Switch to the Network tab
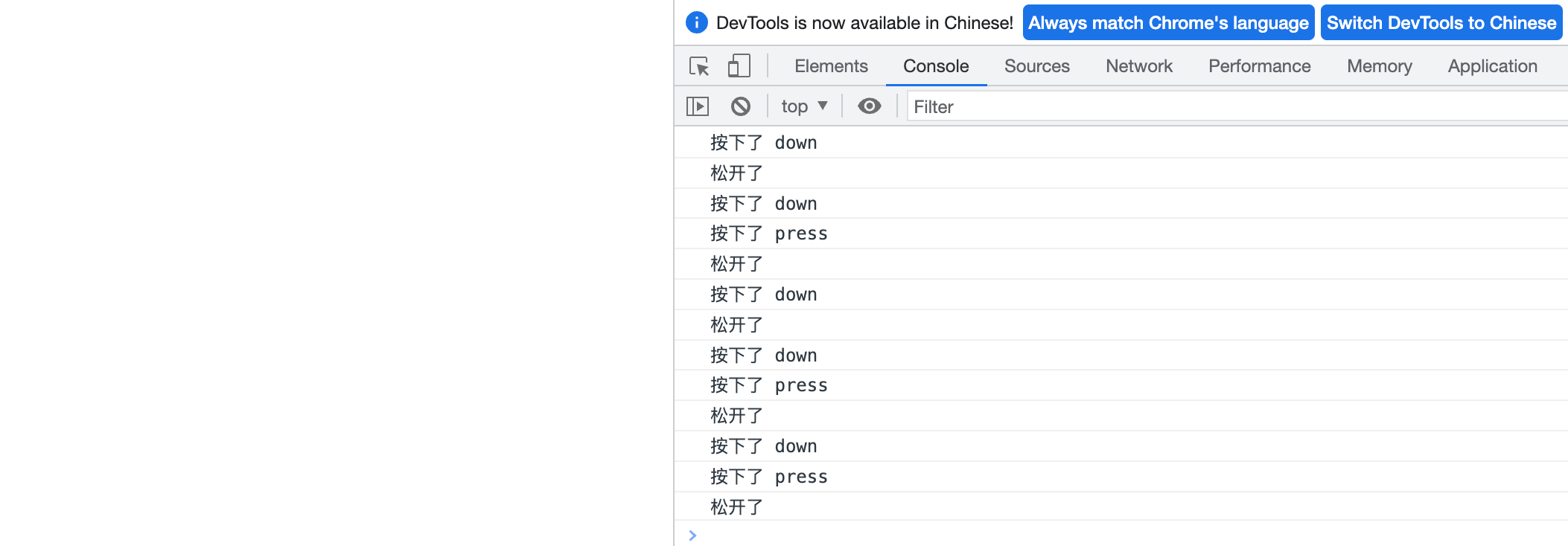1568x546 pixels. pyautogui.click(x=1138, y=66)
